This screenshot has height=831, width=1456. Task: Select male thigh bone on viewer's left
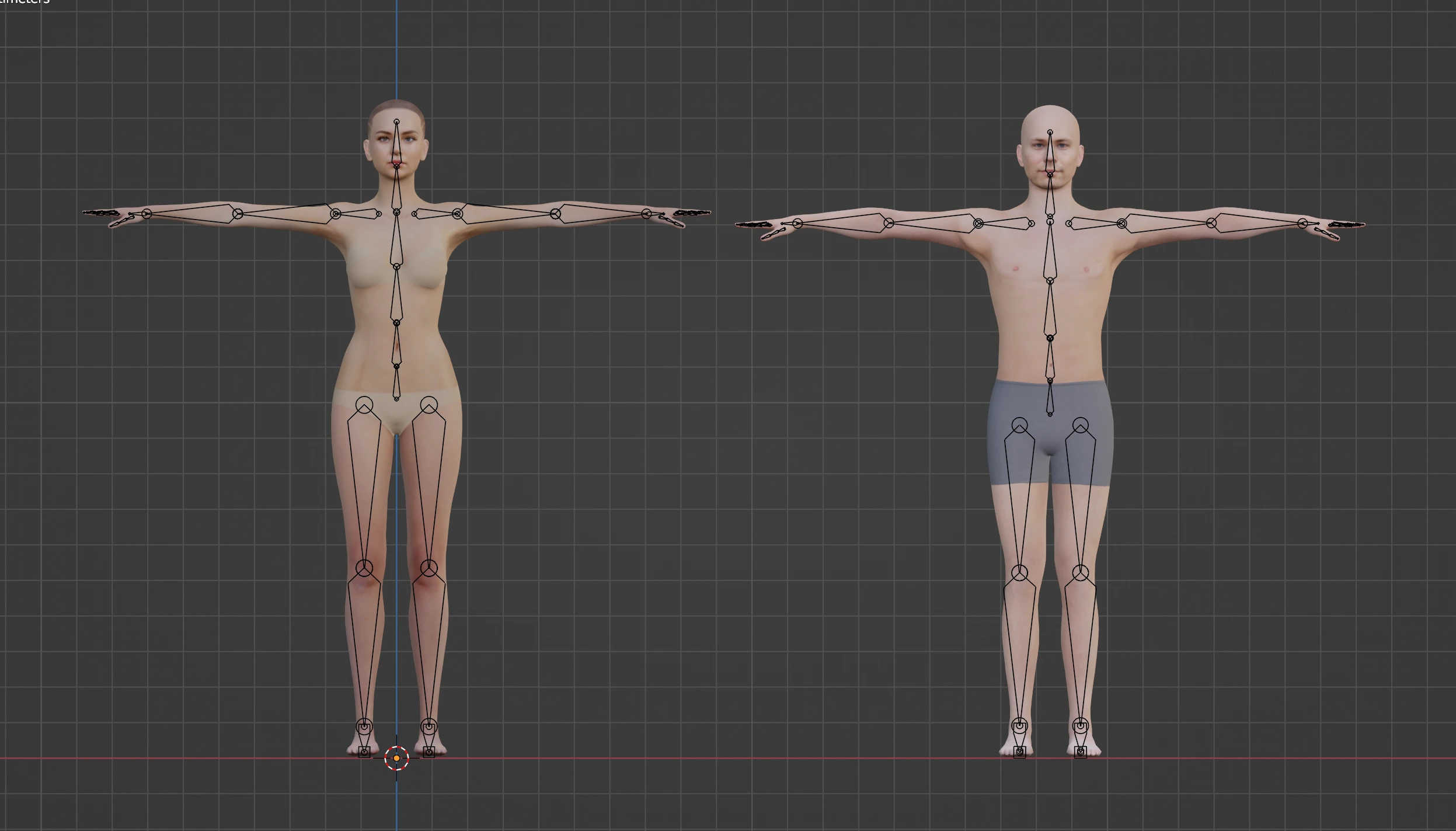click(1019, 499)
